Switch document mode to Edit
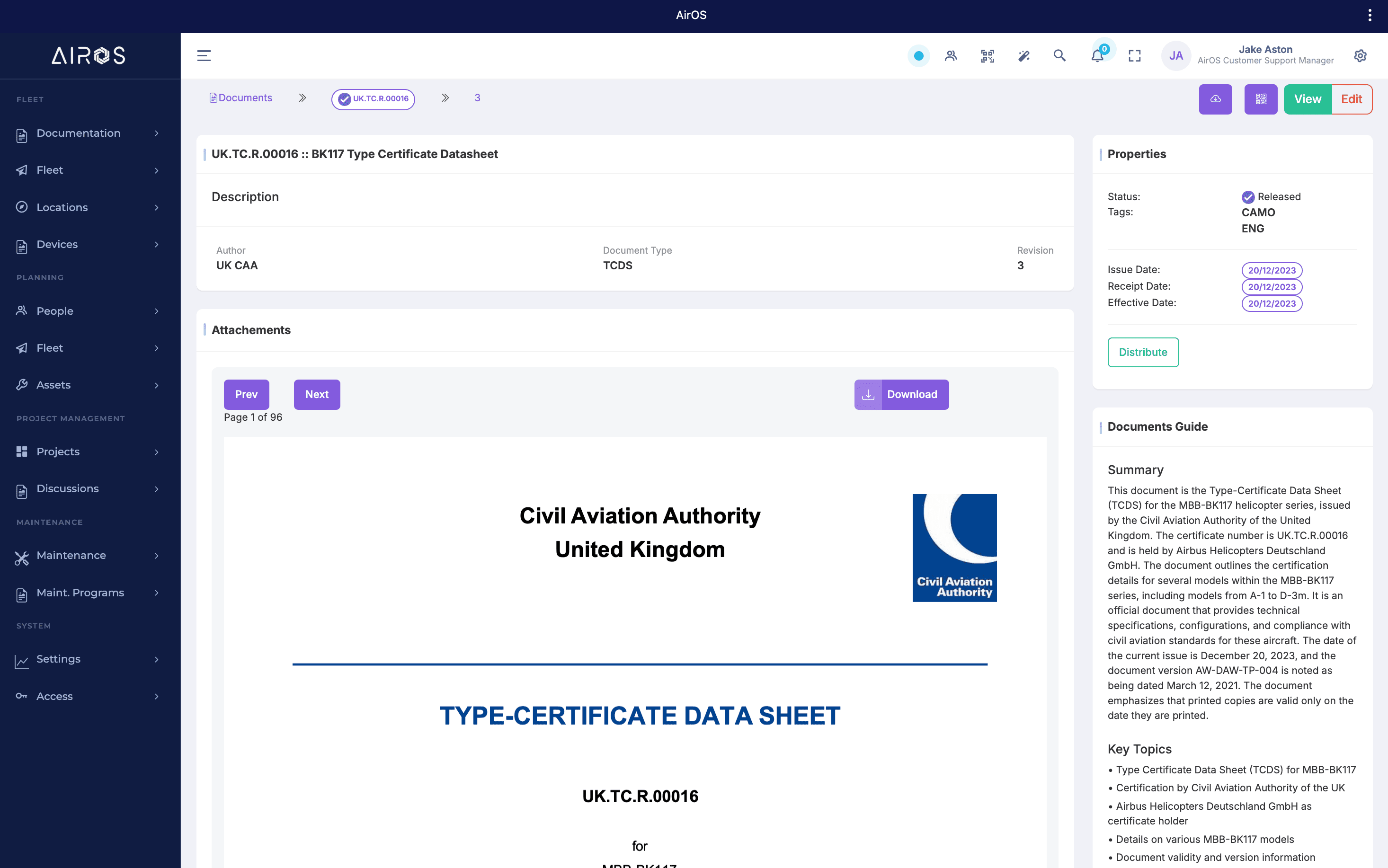 pos(1351,99)
